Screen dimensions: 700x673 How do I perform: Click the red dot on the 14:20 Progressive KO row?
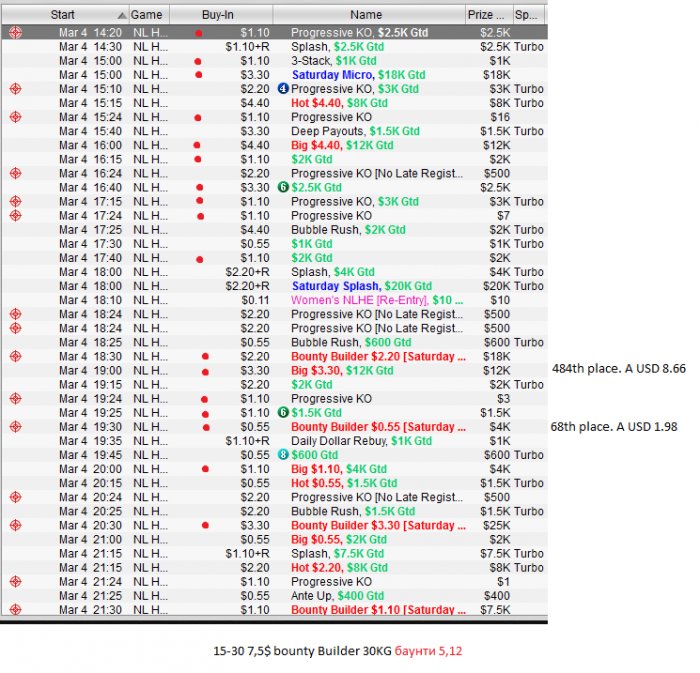(x=199, y=33)
